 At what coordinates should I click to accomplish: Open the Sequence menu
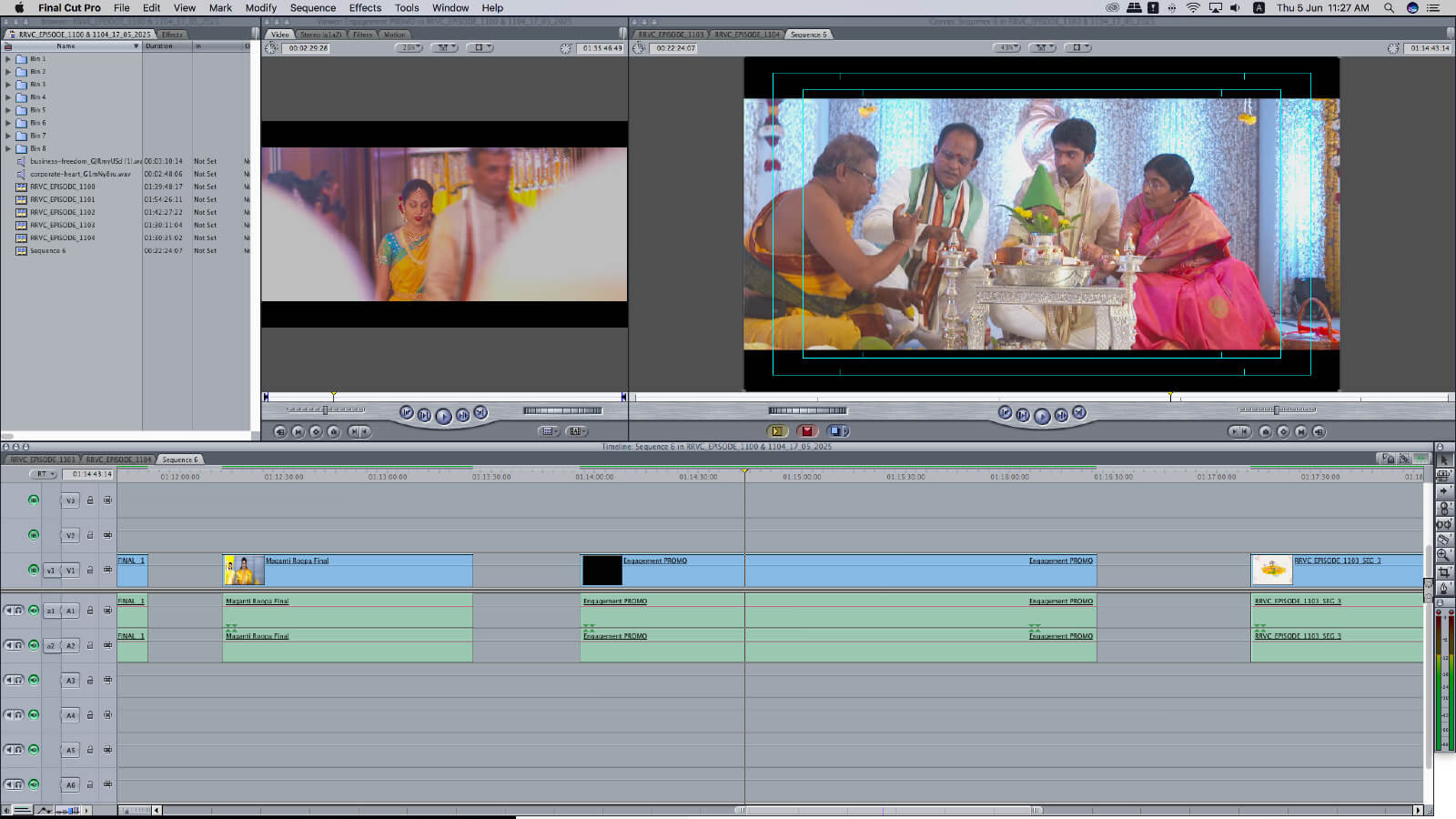[x=312, y=7]
